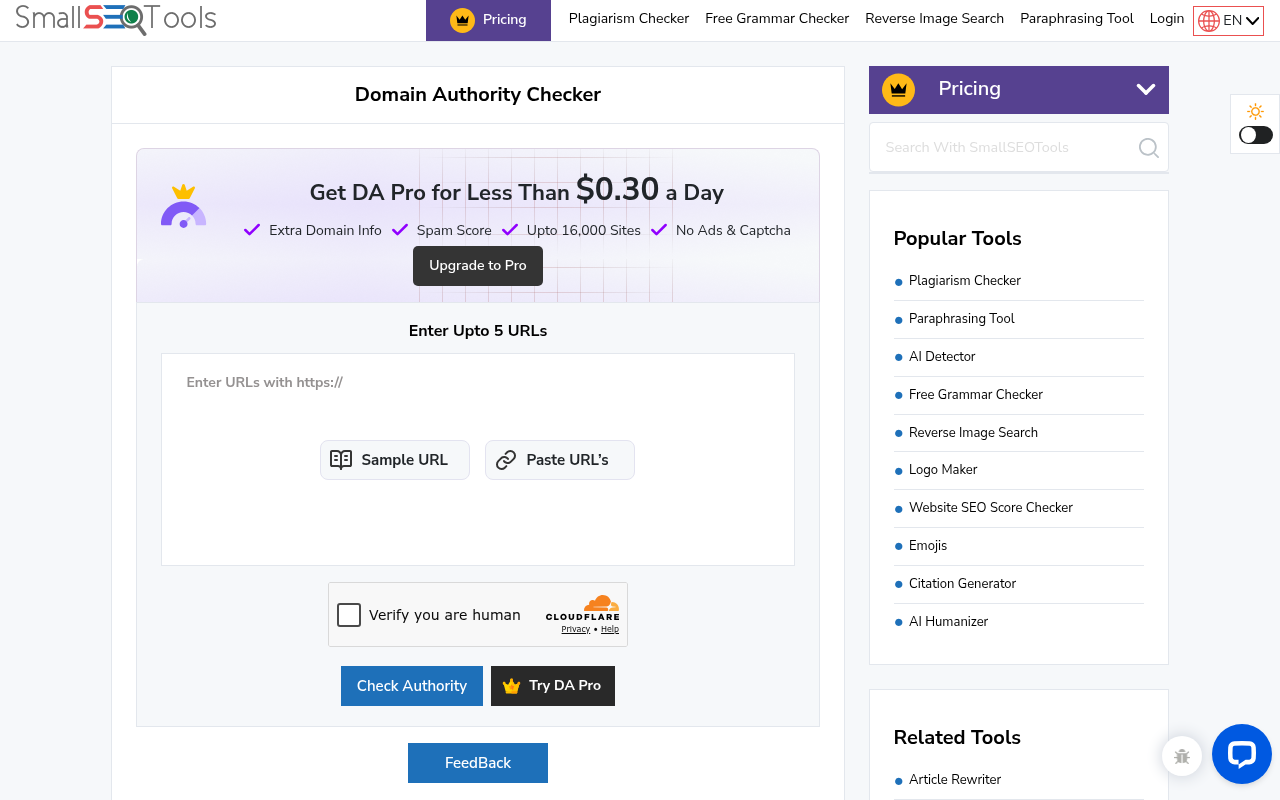1280x800 pixels.
Task: Open Paraphrasing Tool in top navigation
Action: pos(1077,19)
